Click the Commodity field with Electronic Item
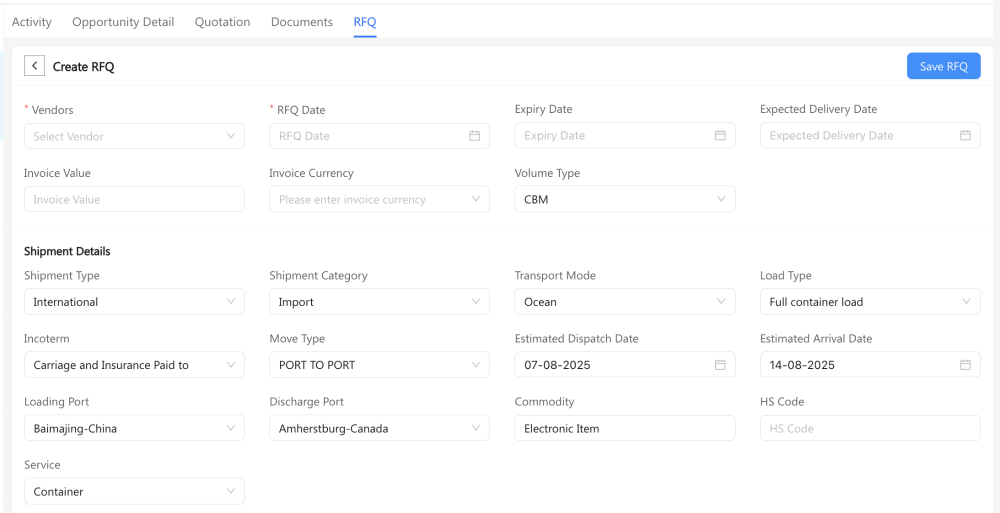The image size is (1000, 513). [624, 428]
